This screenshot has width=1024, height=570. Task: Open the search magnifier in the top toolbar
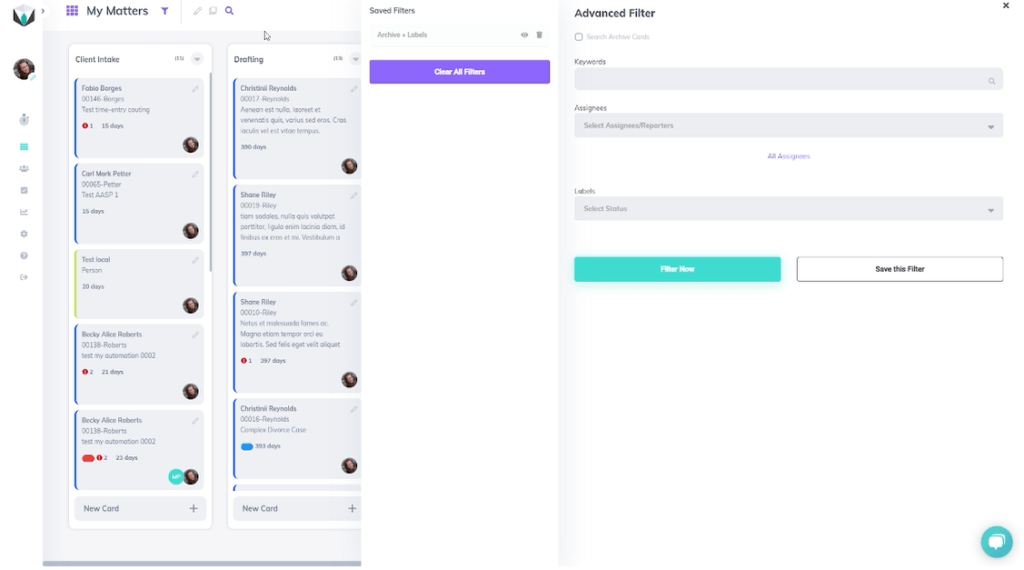(229, 11)
